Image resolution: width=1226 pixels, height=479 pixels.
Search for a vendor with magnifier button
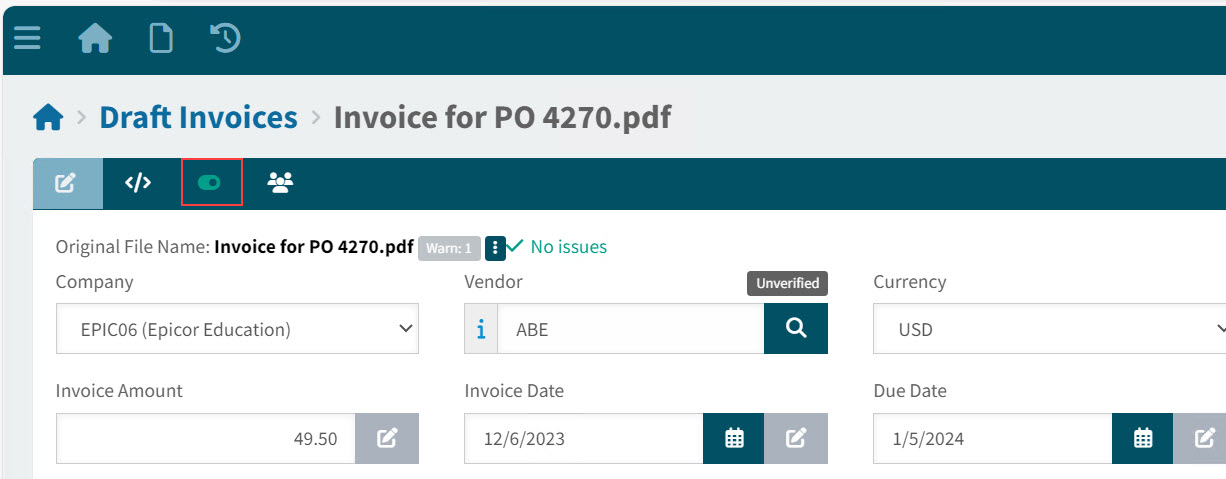(x=796, y=329)
